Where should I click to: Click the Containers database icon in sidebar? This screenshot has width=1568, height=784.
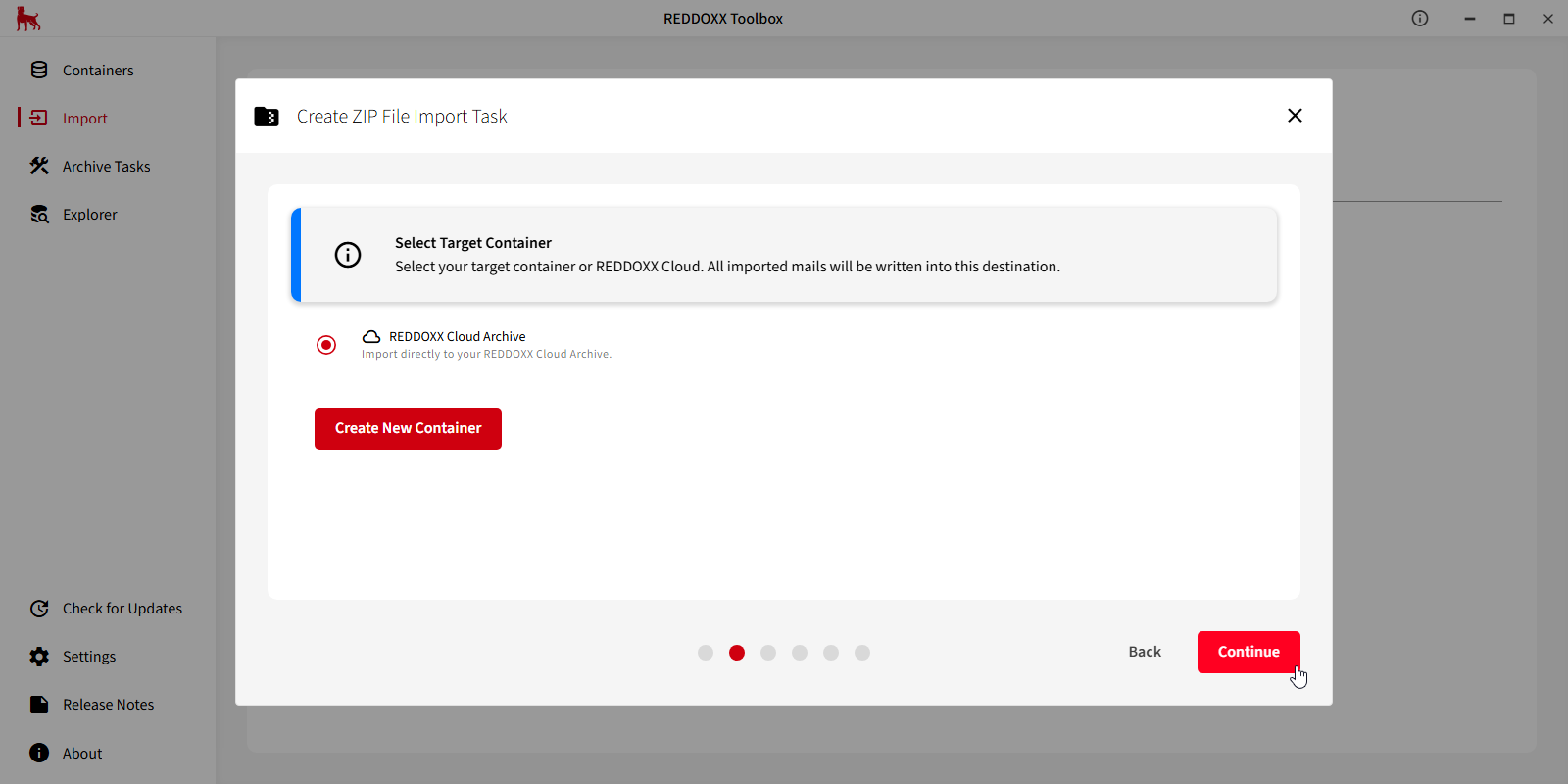point(39,70)
